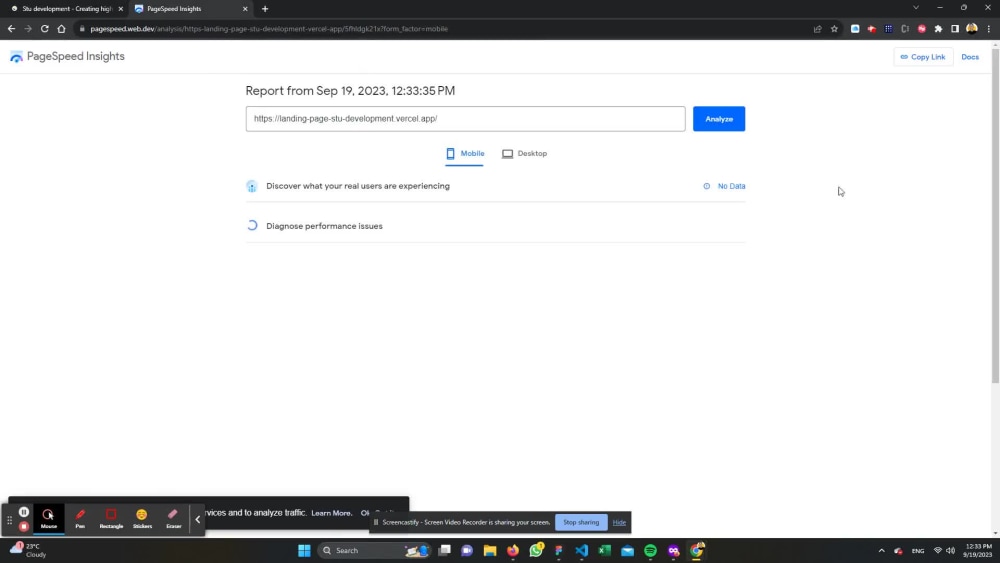Open the Windows Start menu
The image size is (1000, 563).
click(x=304, y=550)
